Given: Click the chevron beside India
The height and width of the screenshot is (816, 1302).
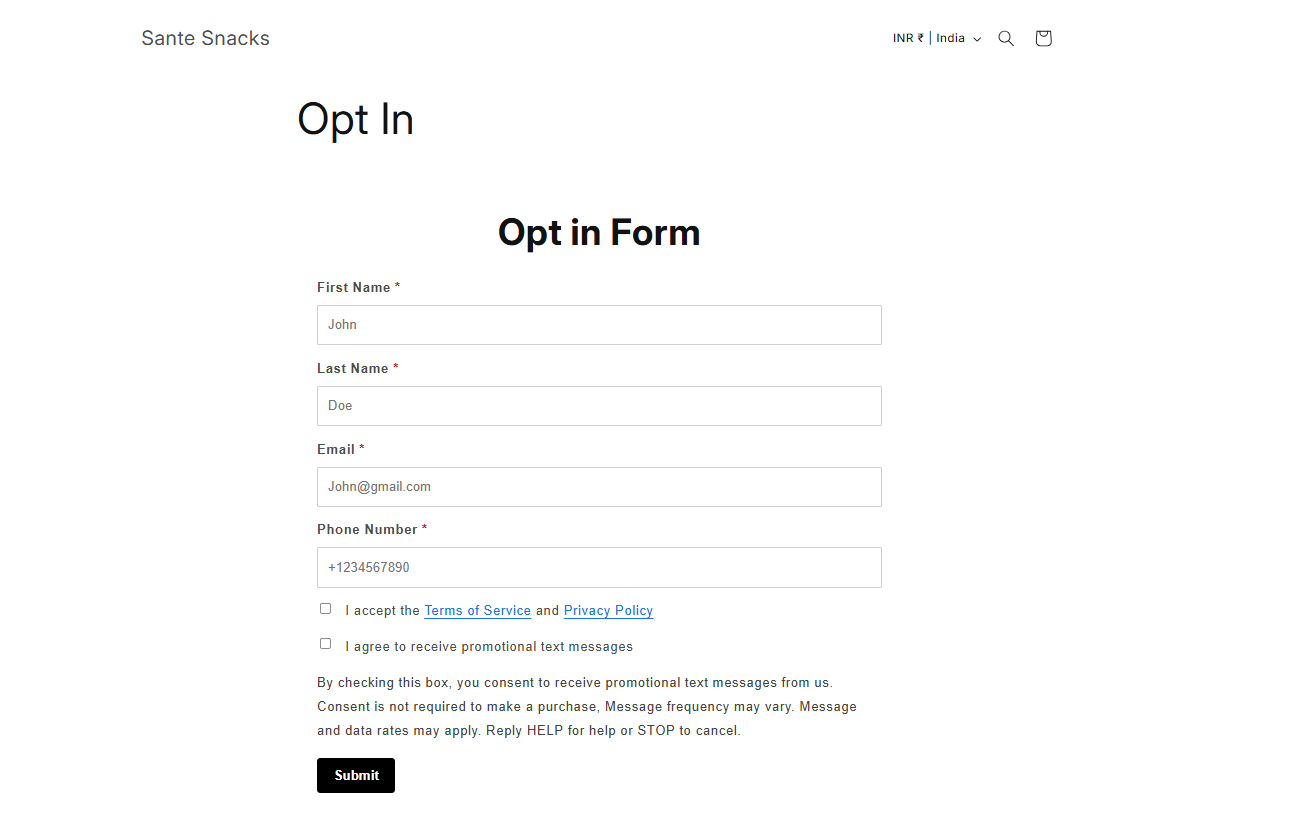Looking at the screenshot, I should pos(977,40).
